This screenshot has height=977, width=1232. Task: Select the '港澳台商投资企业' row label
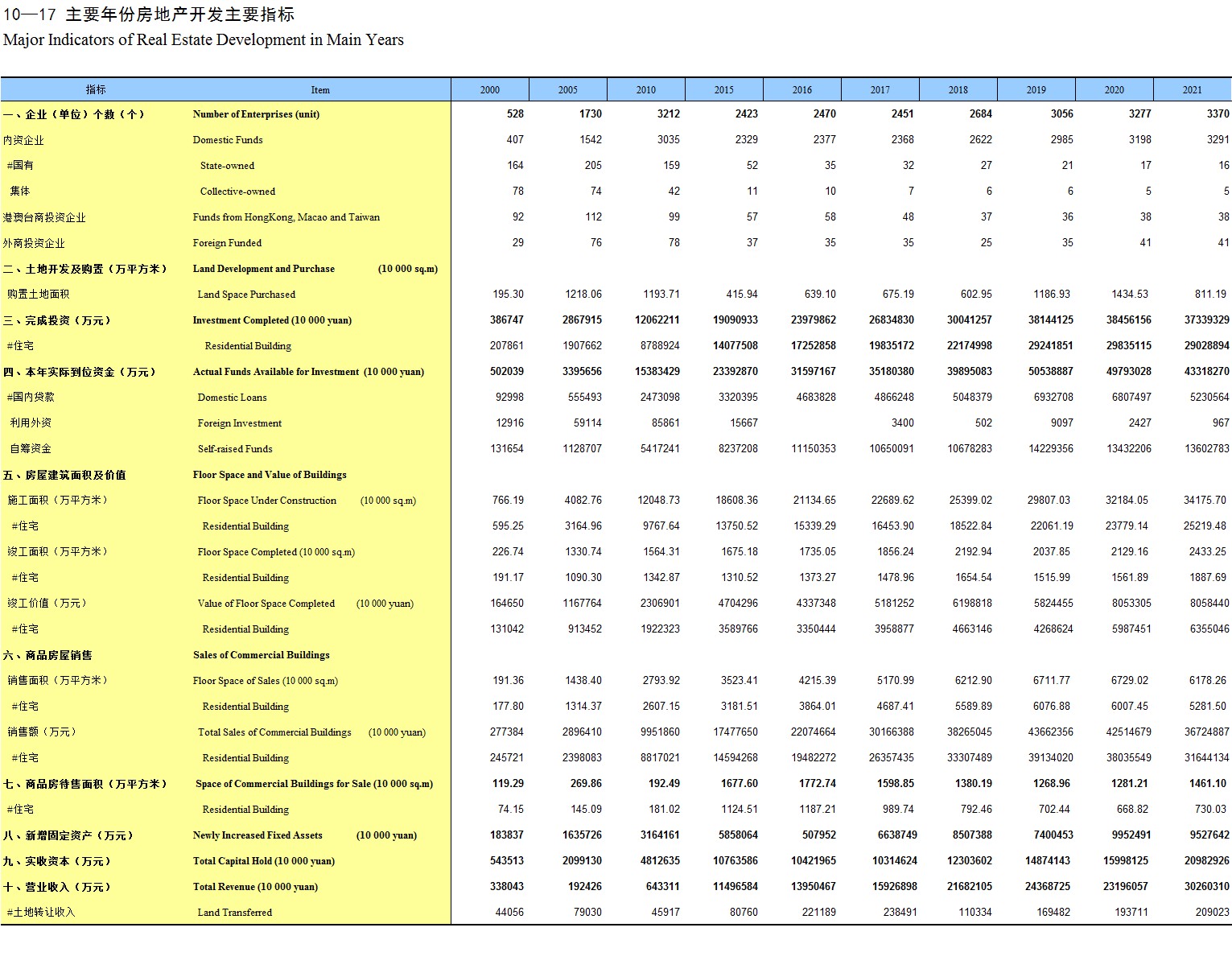44,217
